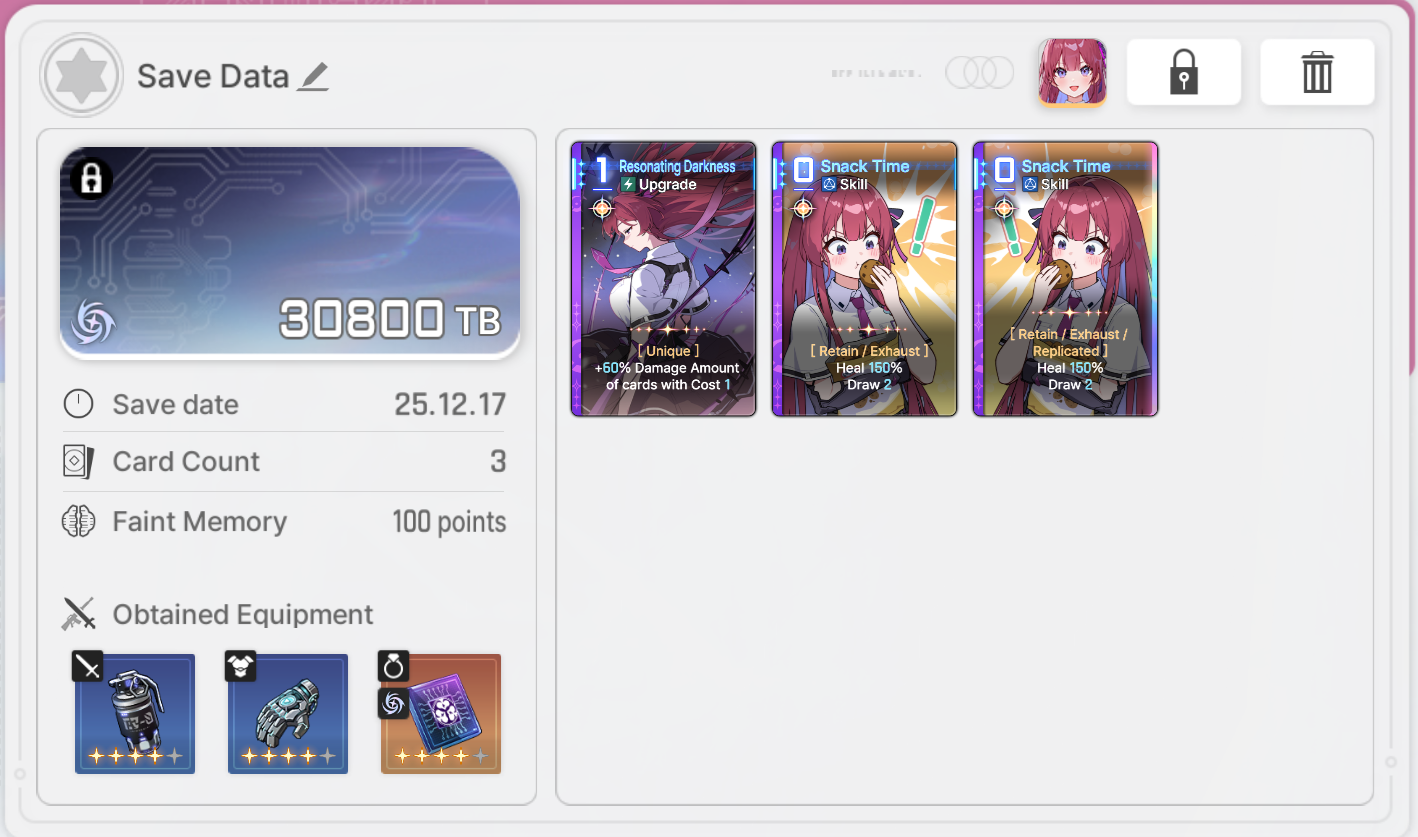Select the Resonating Darkness card
The width and height of the screenshot is (1418, 837).
click(663, 279)
